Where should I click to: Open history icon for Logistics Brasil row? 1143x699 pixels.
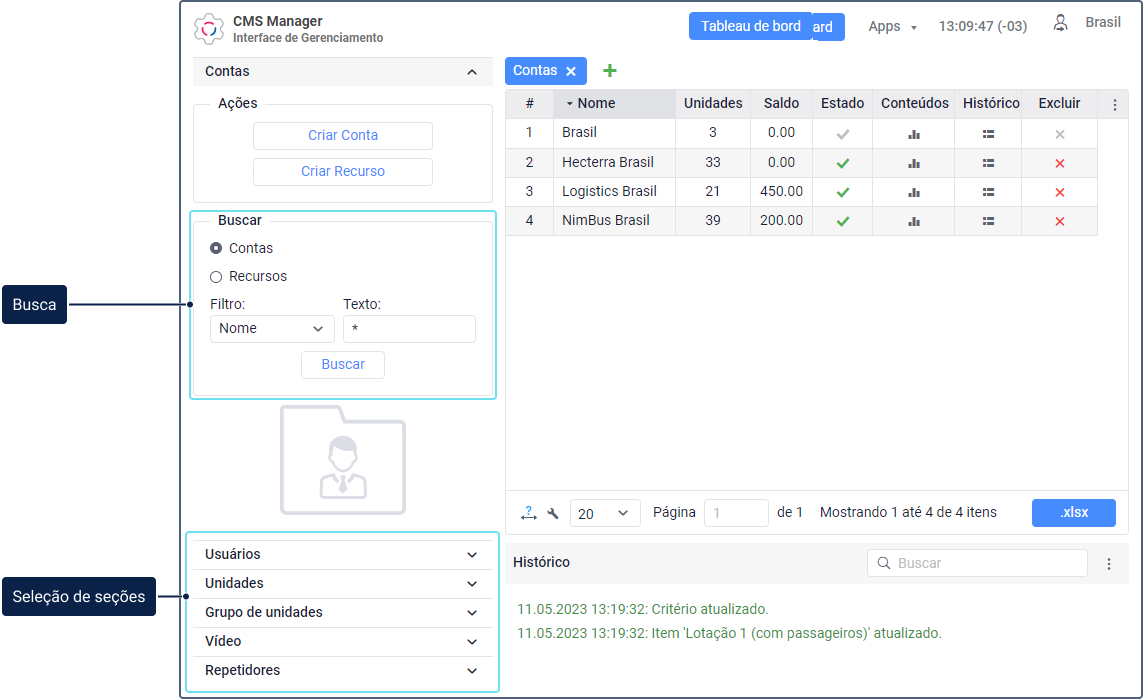pyautogui.click(x=988, y=192)
